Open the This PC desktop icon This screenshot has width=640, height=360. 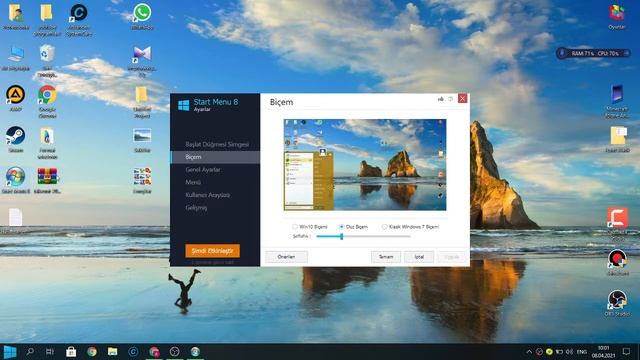(x=16, y=58)
